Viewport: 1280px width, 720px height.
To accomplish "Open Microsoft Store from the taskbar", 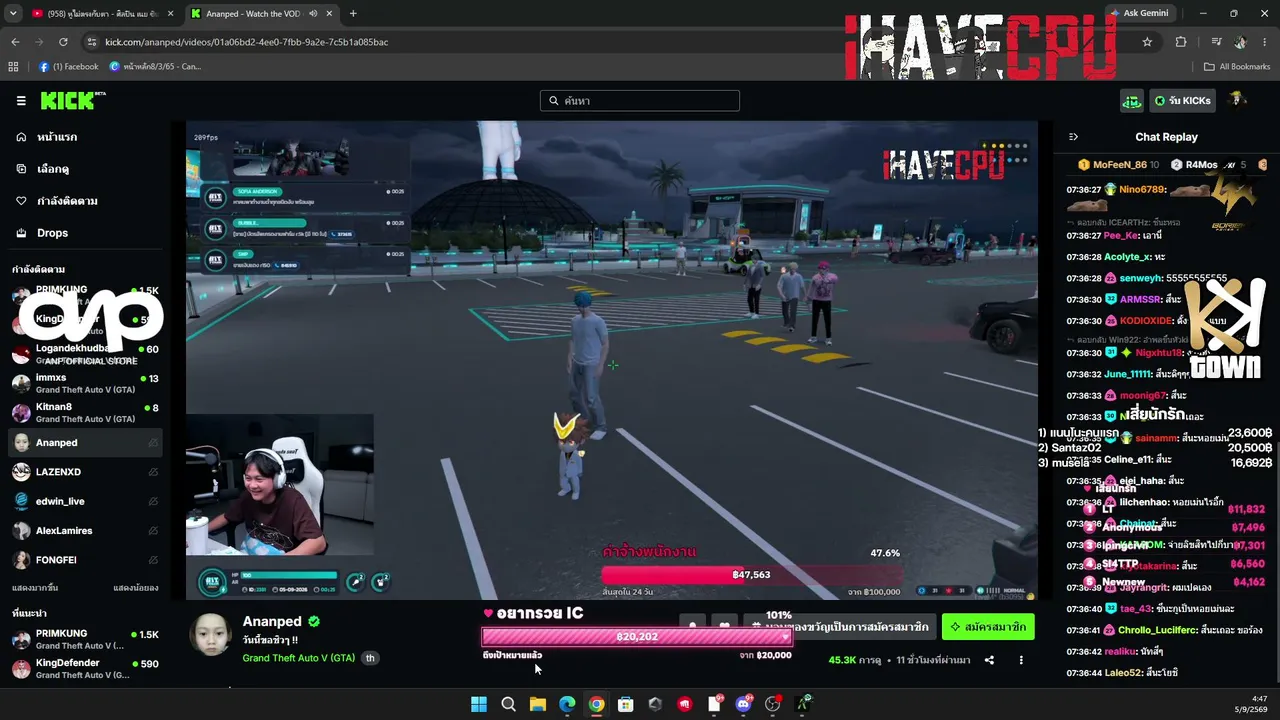I will tap(626, 704).
